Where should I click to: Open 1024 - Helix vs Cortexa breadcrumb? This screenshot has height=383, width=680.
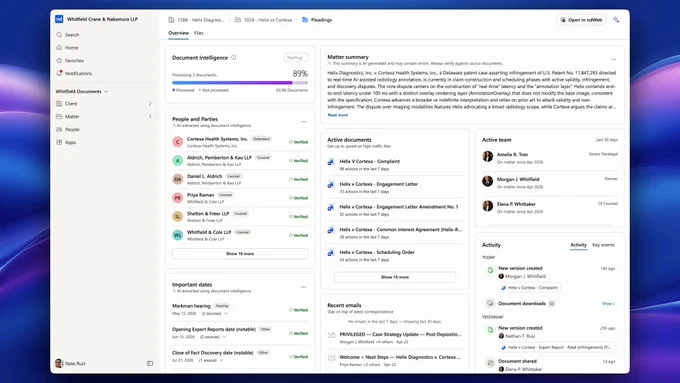click(x=263, y=20)
